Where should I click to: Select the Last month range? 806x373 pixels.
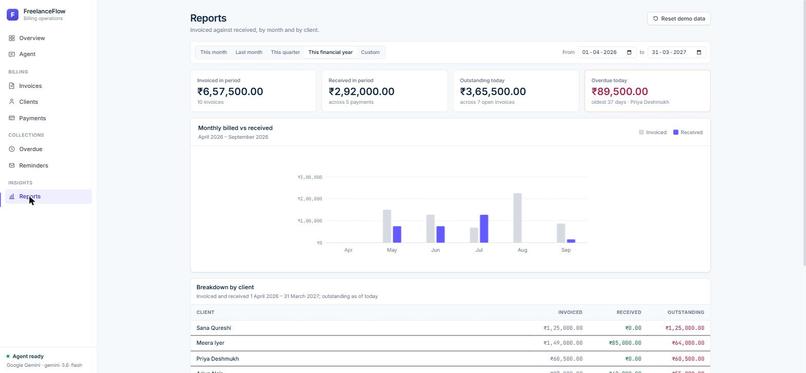[x=249, y=52]
